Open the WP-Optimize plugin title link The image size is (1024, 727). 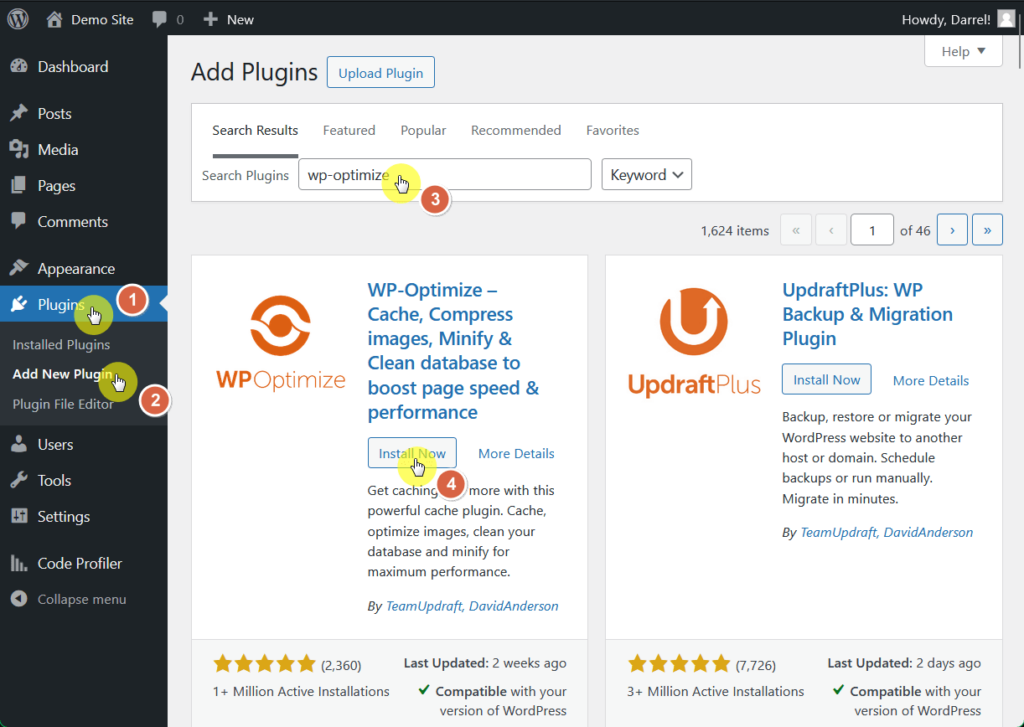[x=453, y=351]
